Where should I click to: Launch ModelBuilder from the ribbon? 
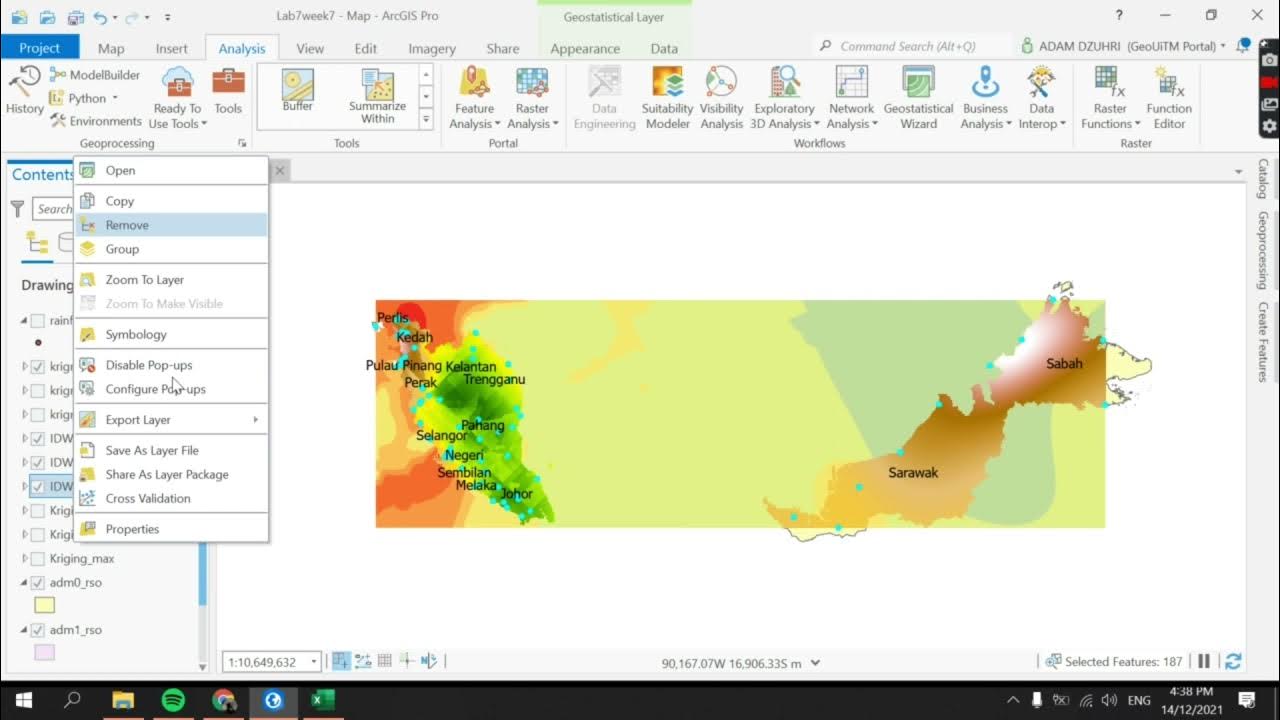click(95, 75)
